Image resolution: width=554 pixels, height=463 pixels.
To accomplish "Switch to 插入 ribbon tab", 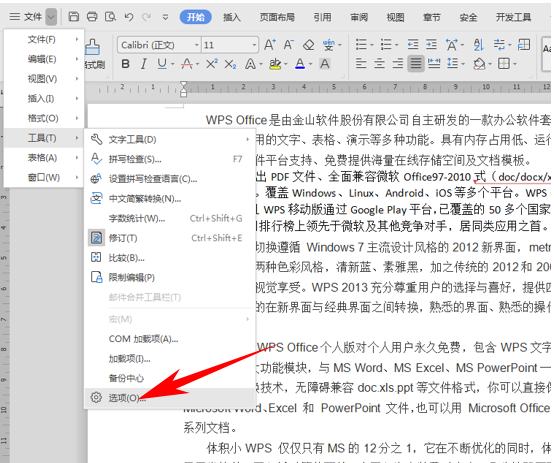I will tap(232, 17).
